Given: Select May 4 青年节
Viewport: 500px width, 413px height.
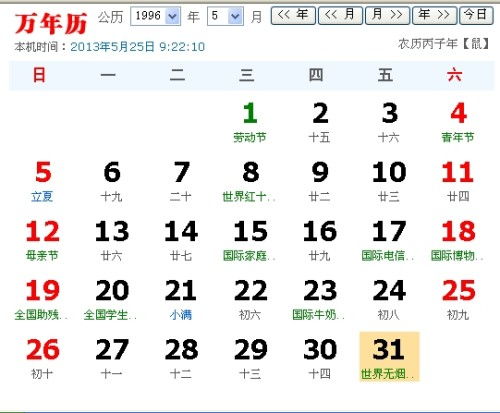Looking at the screenshot, I should [x=458, y=123].
